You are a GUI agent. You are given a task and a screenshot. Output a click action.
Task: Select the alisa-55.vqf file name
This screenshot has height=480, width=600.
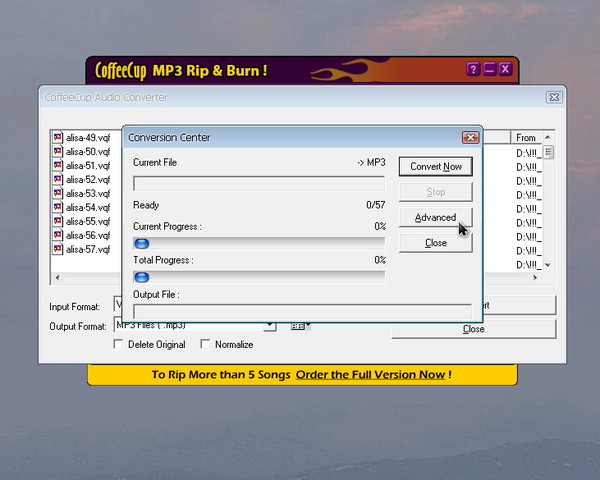(88, 221)
